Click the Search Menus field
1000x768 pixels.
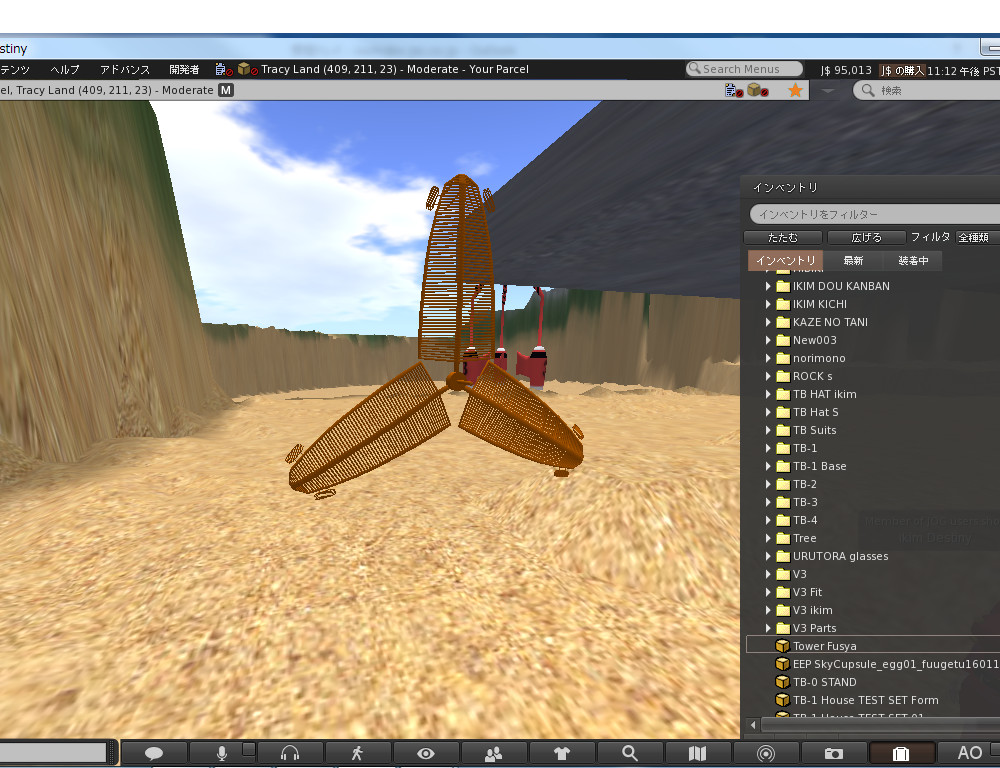coord(744,69)
